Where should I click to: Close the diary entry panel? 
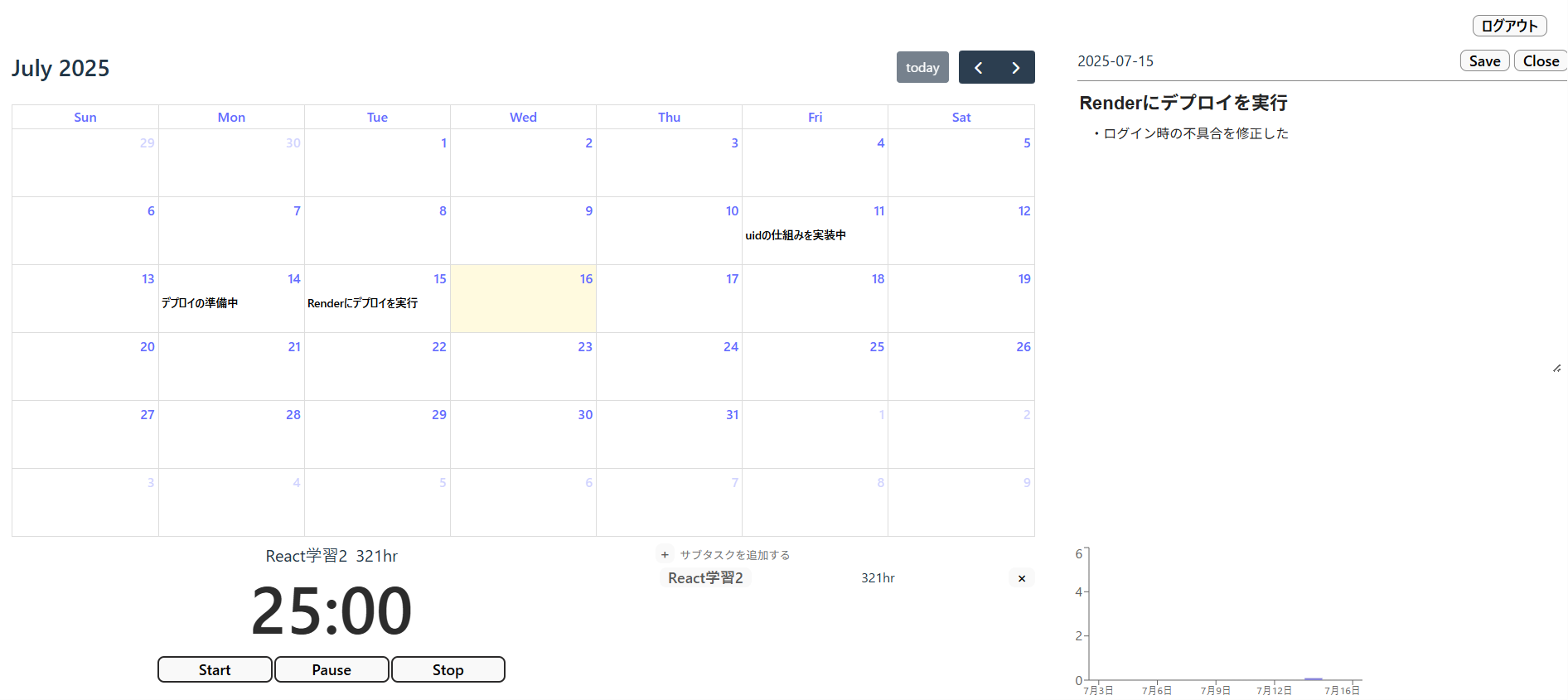(1541, 61)
